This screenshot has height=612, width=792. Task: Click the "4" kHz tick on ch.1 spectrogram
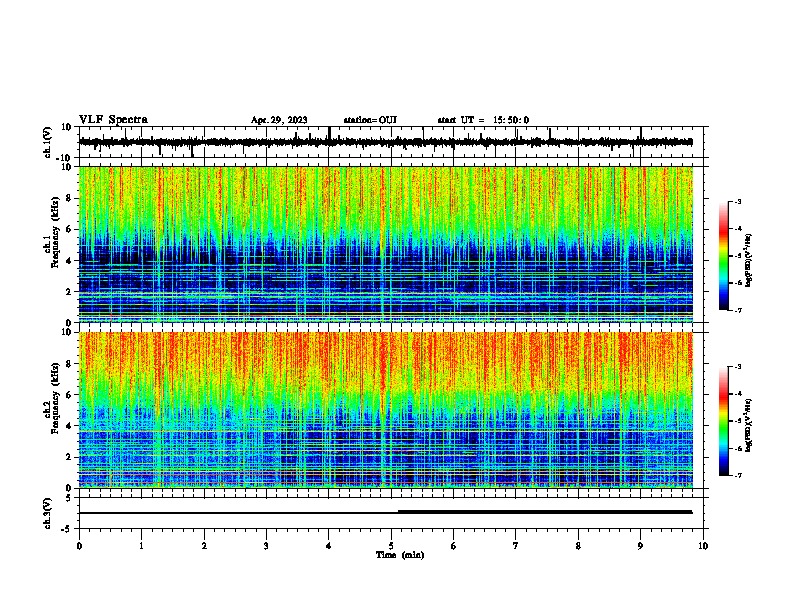70,261
